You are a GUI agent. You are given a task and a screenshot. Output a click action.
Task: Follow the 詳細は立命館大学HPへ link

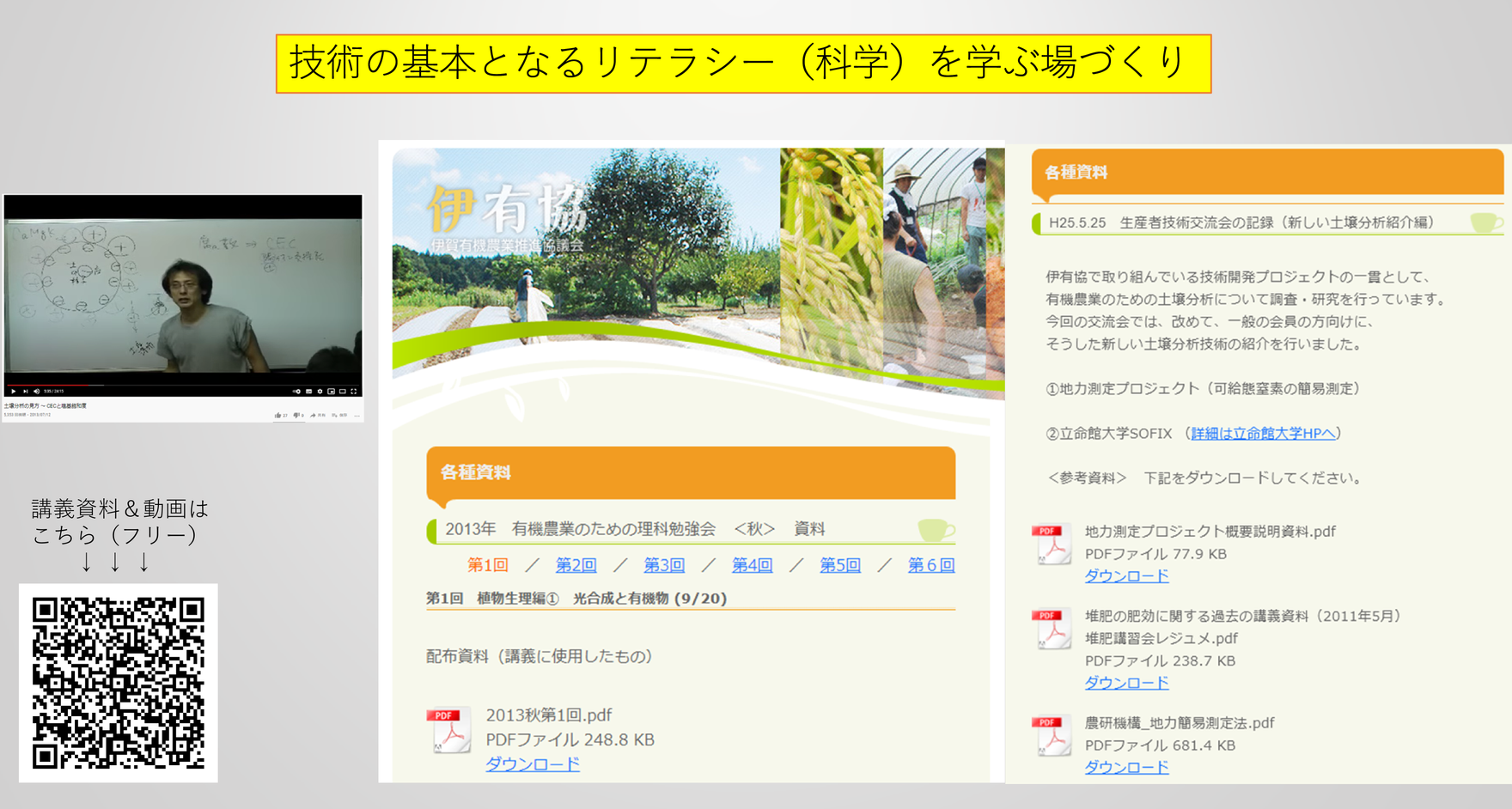click(1263, 434)
